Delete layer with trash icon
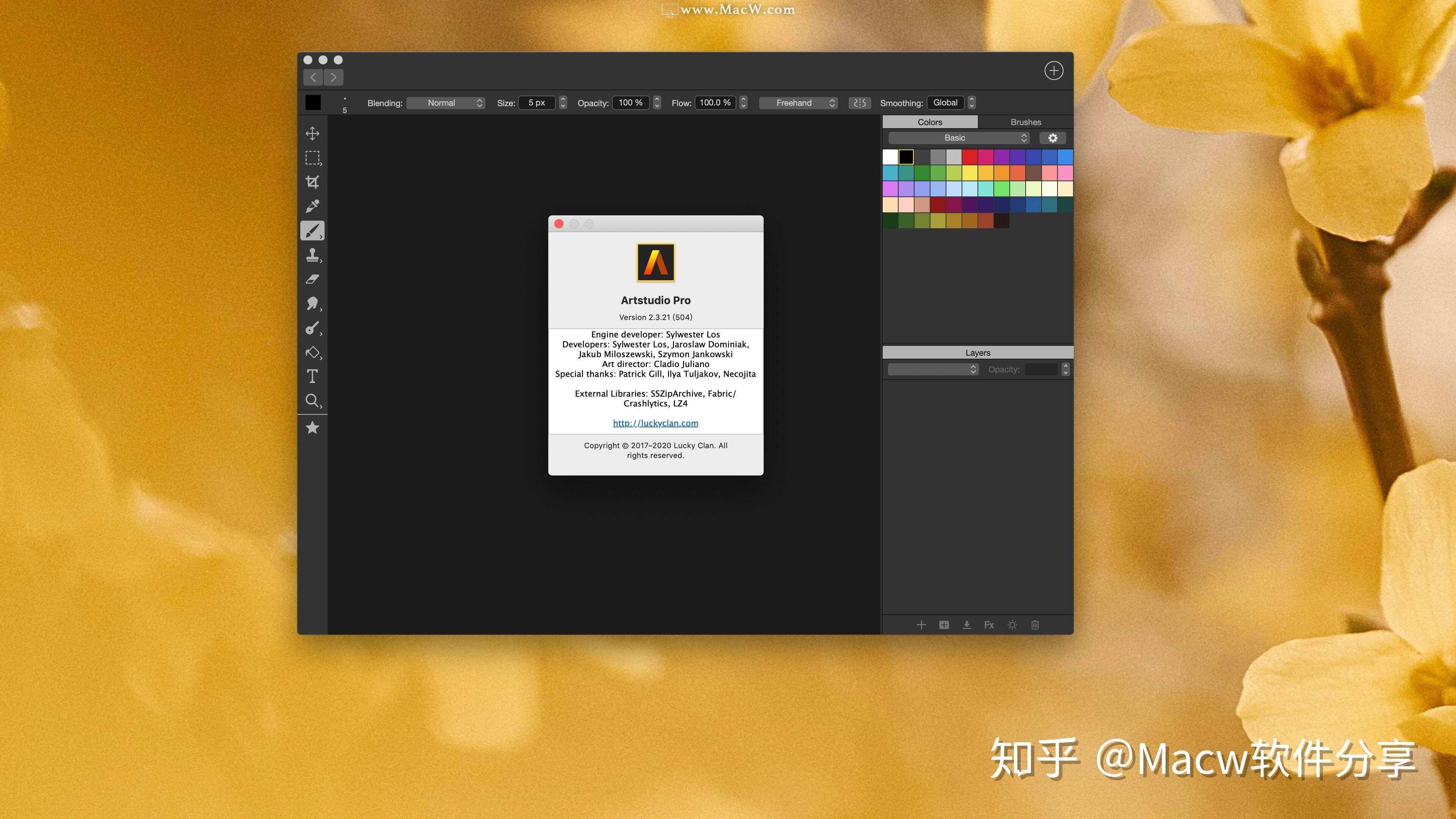This screenshot has width=1456, height=819. [x=1035, y=624]
